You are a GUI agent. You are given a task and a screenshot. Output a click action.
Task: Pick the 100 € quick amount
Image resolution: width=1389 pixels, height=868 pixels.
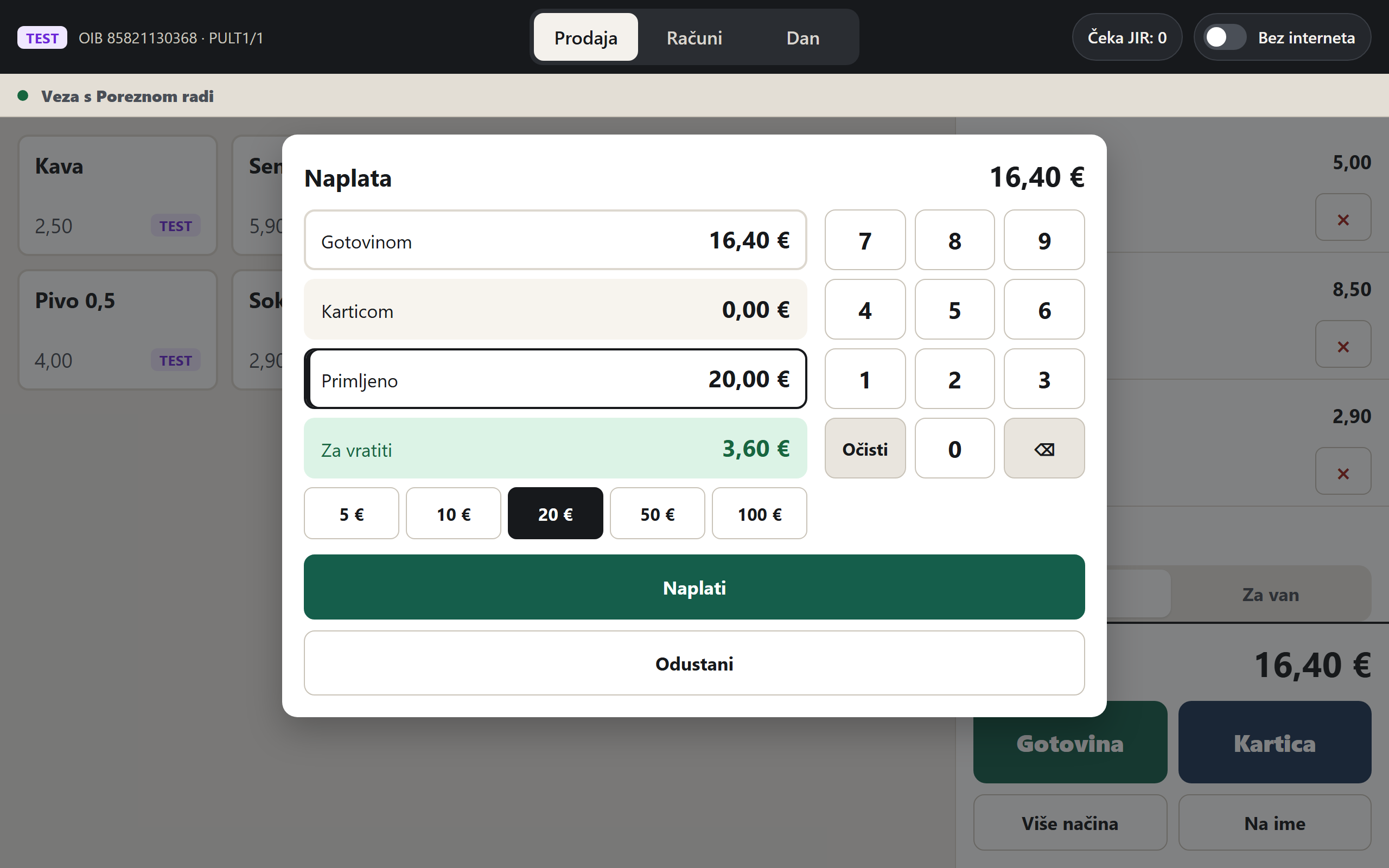760,514
